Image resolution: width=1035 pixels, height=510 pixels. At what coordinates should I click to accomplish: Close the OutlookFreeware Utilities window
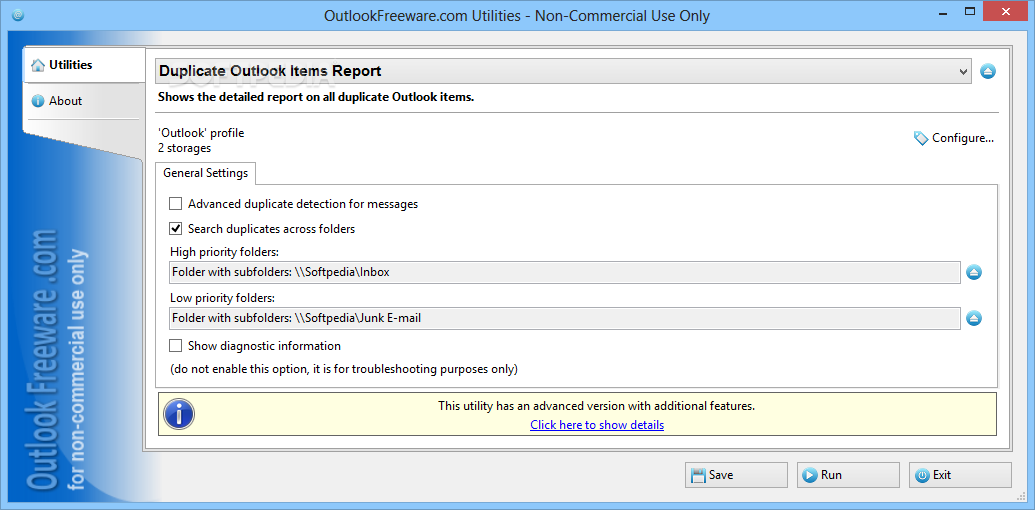(1006, 12)
